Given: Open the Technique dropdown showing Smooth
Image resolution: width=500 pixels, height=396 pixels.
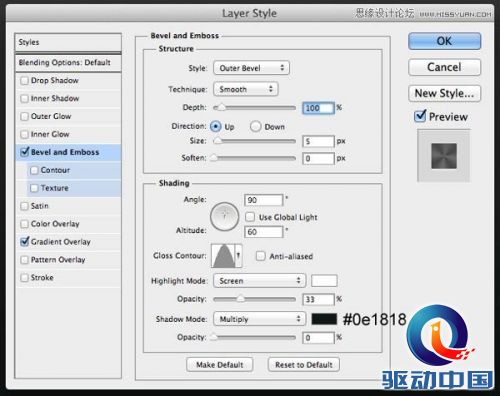Looking at the screenshot, I should point(246,89).
